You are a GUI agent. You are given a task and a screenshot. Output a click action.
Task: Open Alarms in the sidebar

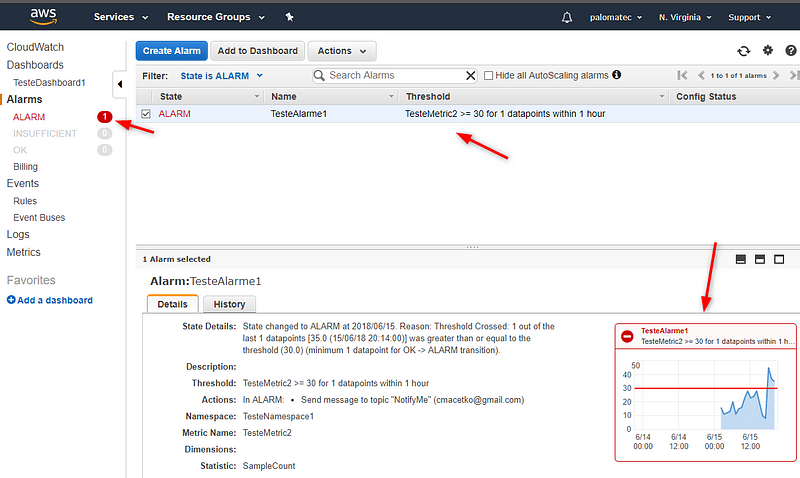click(x=24, y=99)
